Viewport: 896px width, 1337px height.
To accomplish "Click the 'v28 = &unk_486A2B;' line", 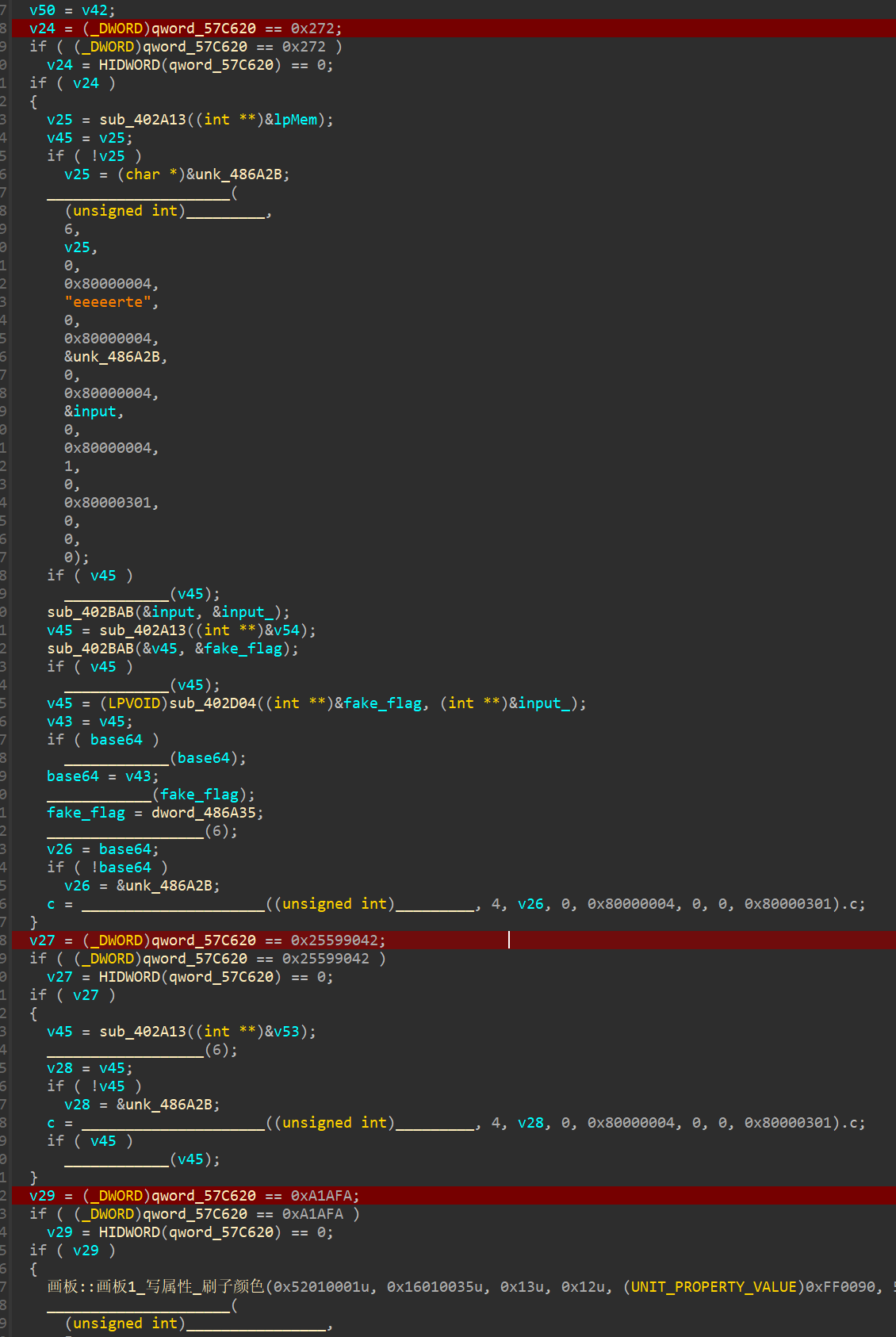I will coord(142,1105).
